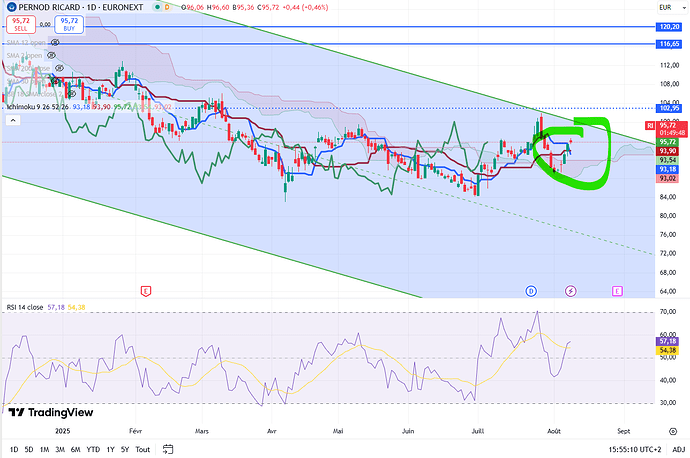Select the YTD time range
Viewport: 690px width, 458px height.
click(x=95, y=449)
